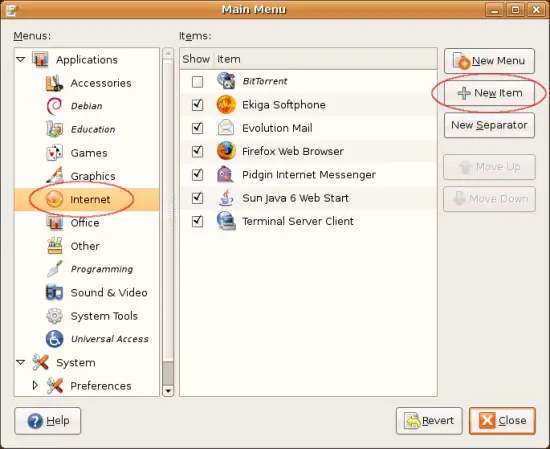The image size is (550, 449).
Task: Click the Other category icon
Action: [x=54, y=246]
